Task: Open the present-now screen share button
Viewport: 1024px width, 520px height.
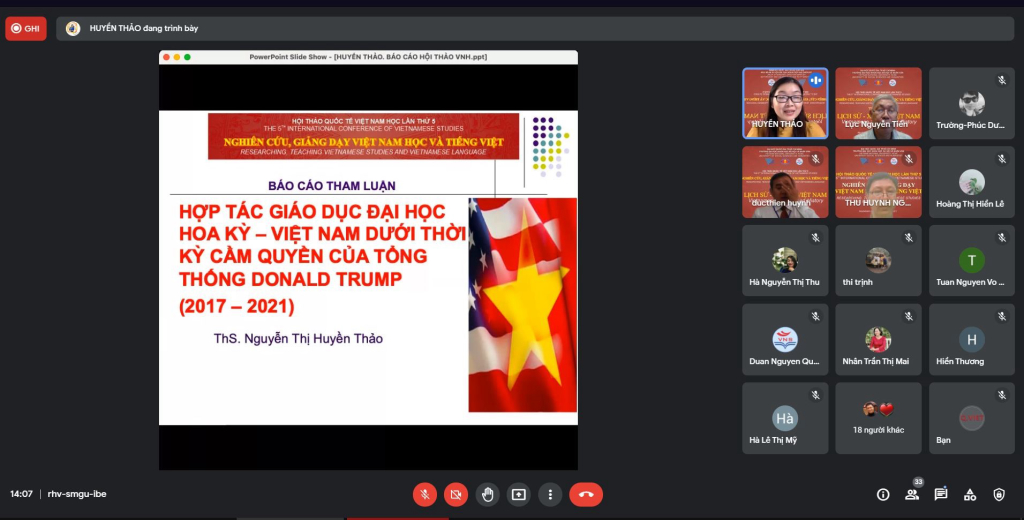Action: [x=519, y=495]
